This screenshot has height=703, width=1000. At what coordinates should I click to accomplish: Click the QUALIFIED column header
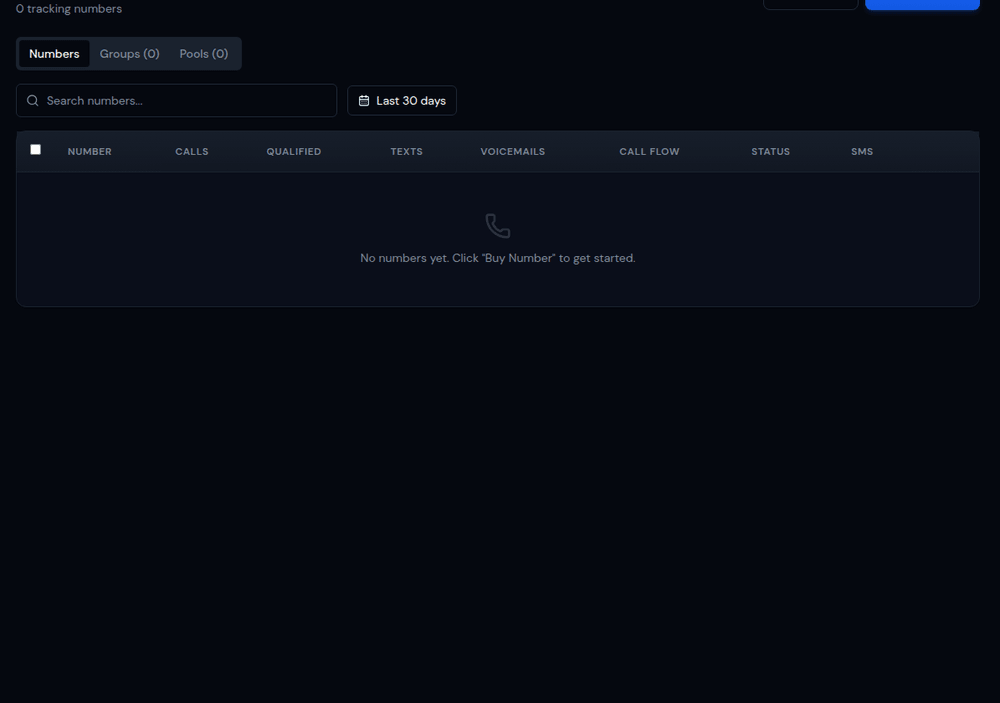(x=293, y=152)
